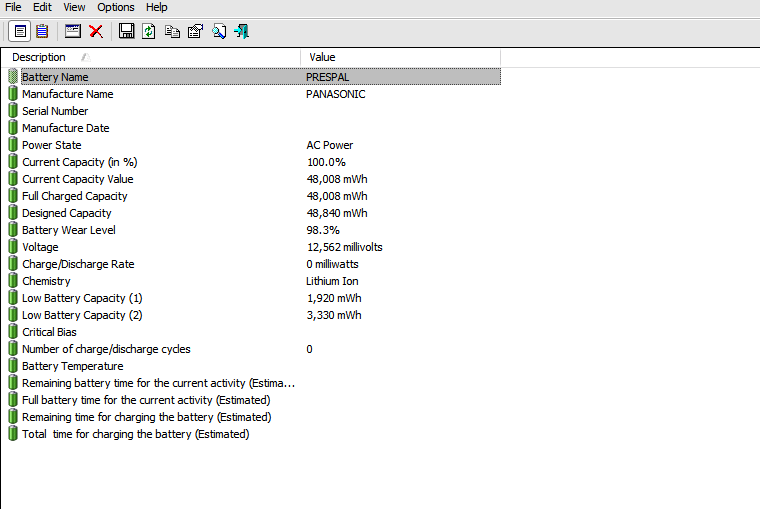Select Total time for charging the battery row
Viewport: 760px width, 509px height.
(x=135, y=433)
